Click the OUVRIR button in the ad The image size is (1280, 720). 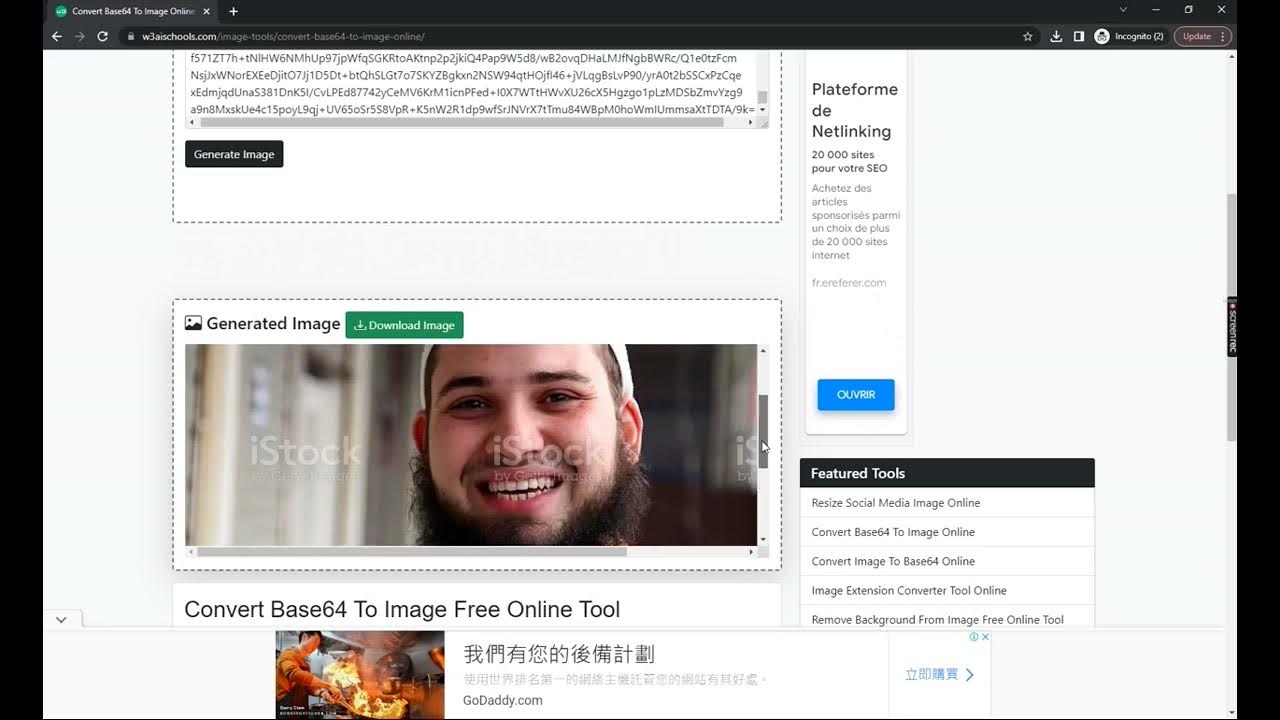[856, 395]
